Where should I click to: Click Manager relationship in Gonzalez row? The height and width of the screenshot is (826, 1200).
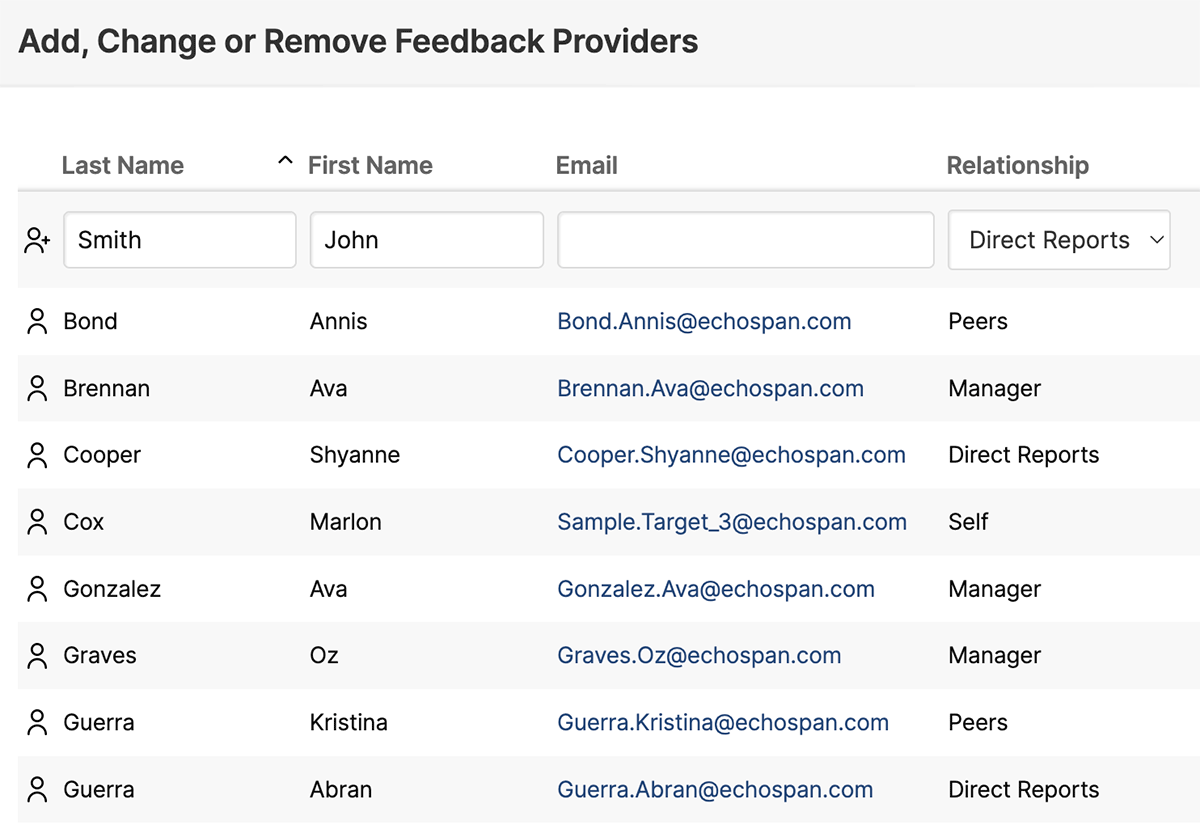tap(995, 589)
